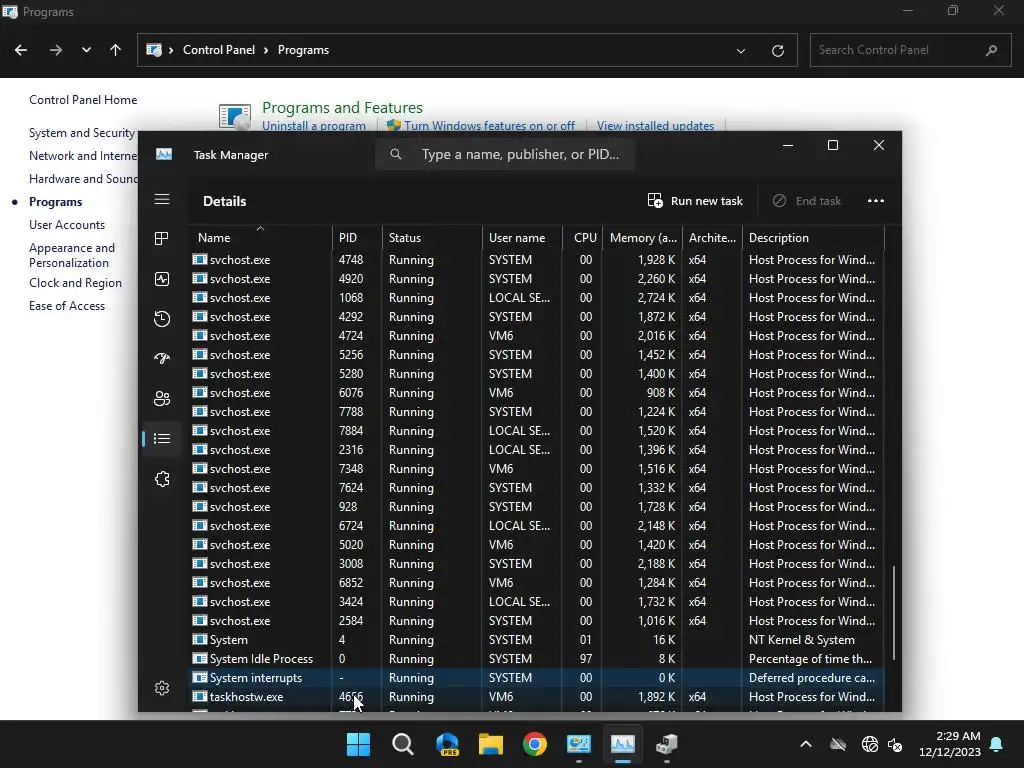This screenshot has width=1024, height=768.
Task: Open Task Manager settings gear
Action: point(162,688)
